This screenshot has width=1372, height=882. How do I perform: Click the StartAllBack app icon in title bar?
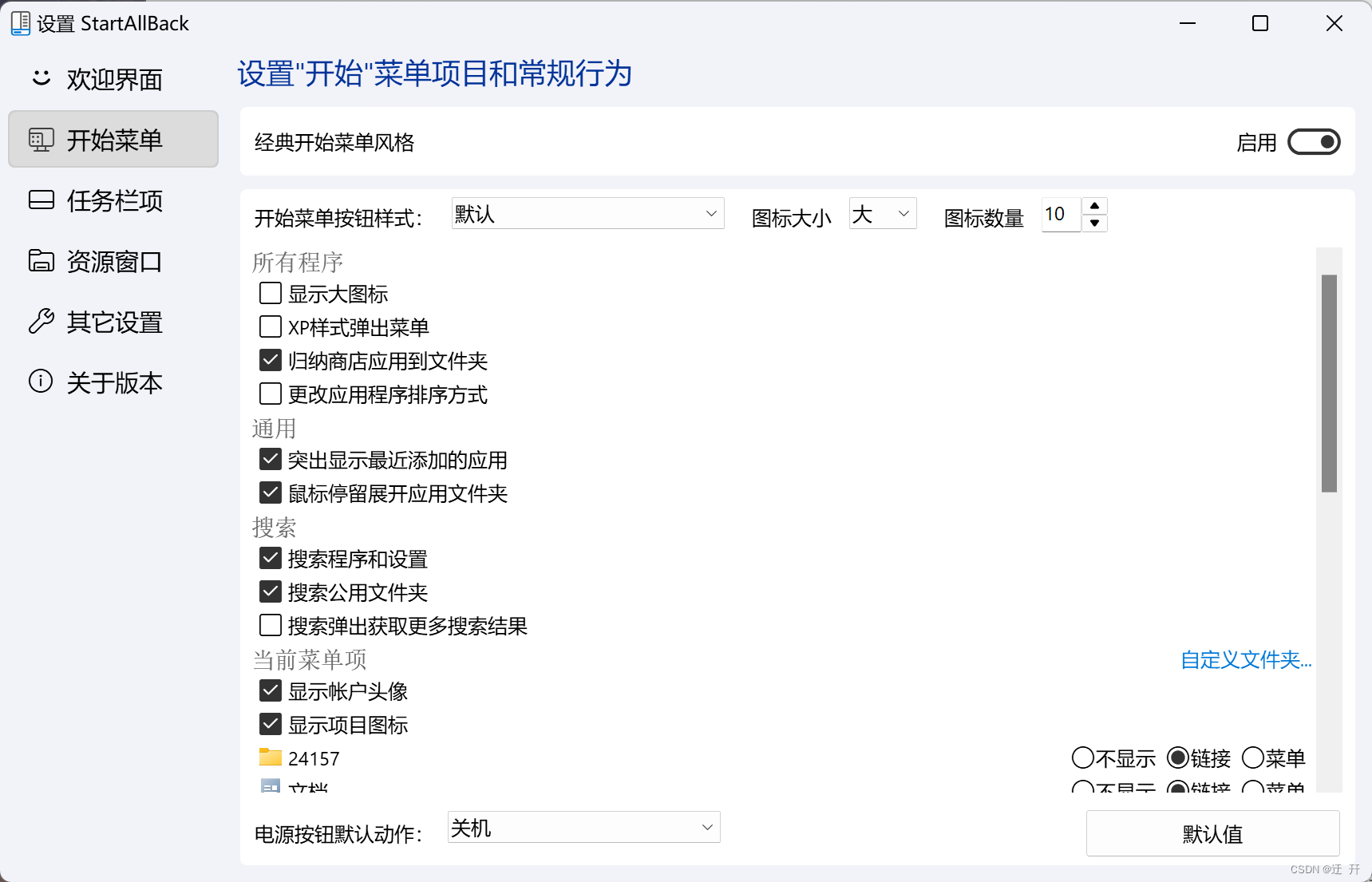pyautogui.click(x=21, y=23)
